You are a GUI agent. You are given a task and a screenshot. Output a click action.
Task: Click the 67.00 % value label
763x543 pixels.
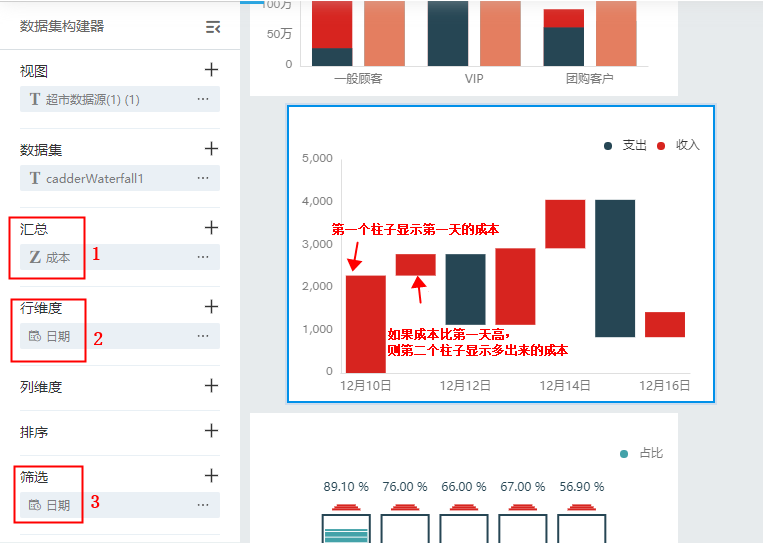[523, 487]
